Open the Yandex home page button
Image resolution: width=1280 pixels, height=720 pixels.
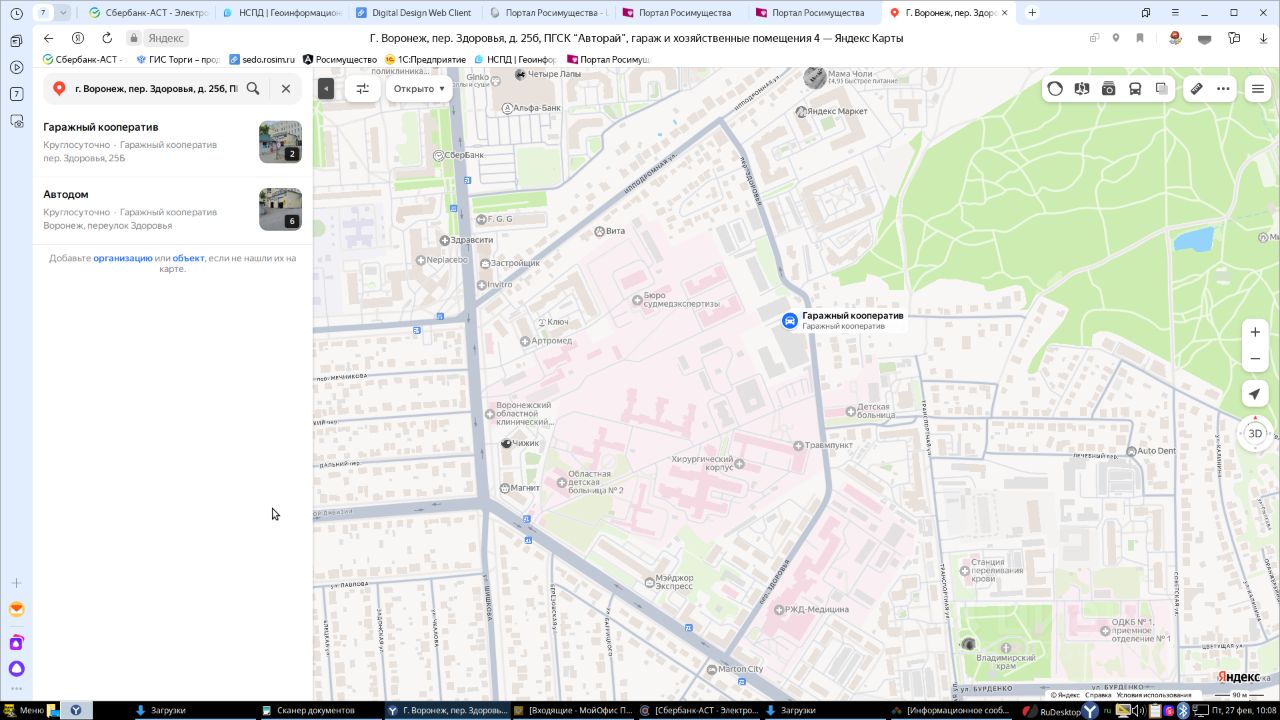tap(77, 38)
